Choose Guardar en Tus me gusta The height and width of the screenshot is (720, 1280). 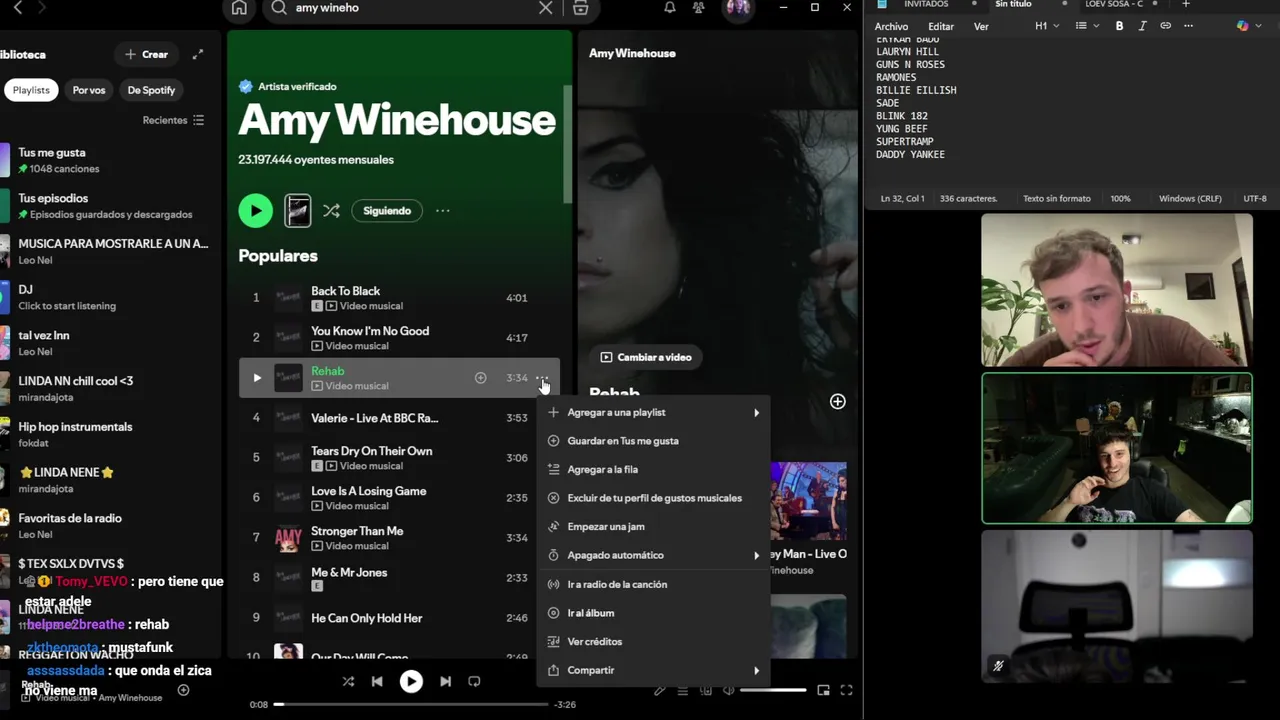click(x=653, y=441)
